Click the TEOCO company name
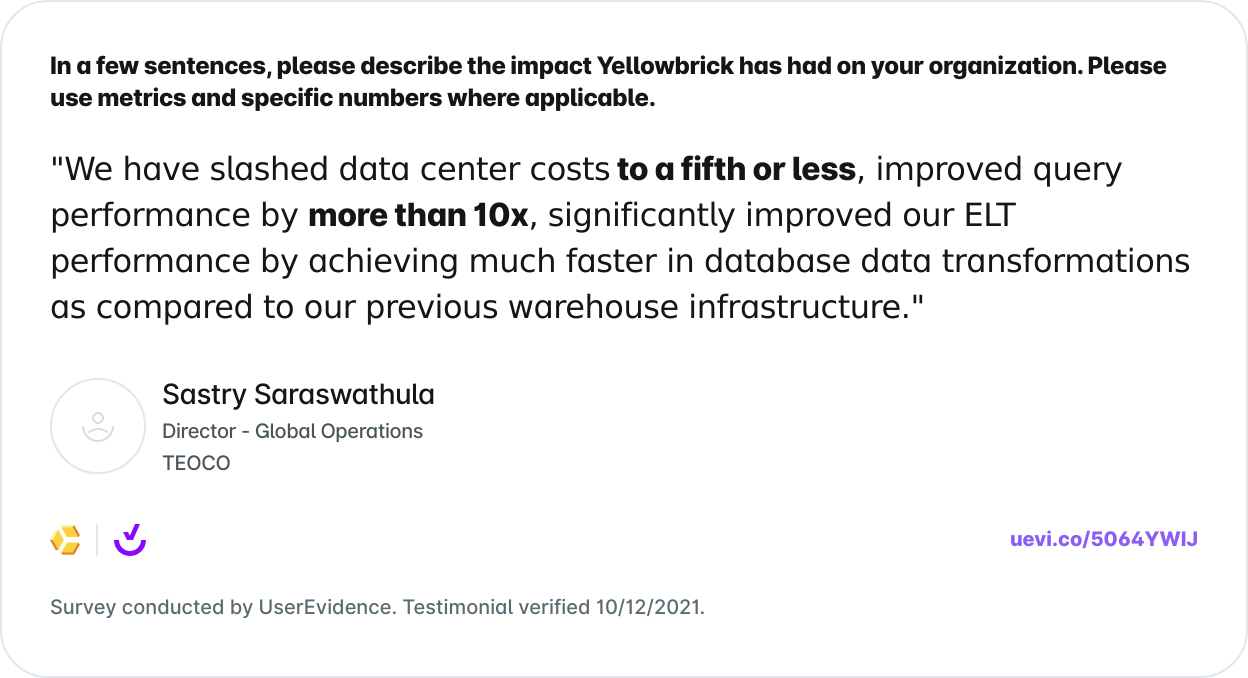The width and height of the screenshot is (1248, 678). coord(196,463)
